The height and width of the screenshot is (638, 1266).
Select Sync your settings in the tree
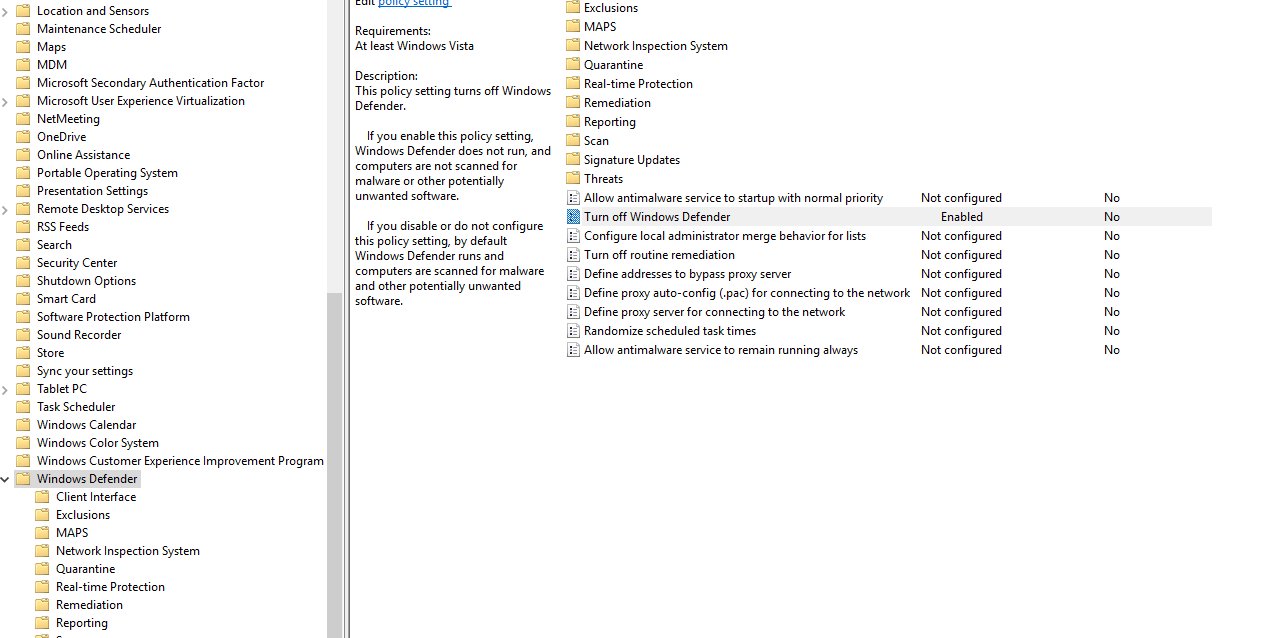[x=85, y=371]
